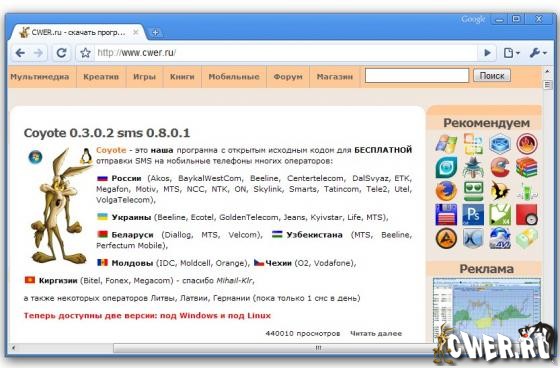This screenshot has height=368, width=560.
Task: Open the Мультимедиа menu item
Action: click(40, 76)
